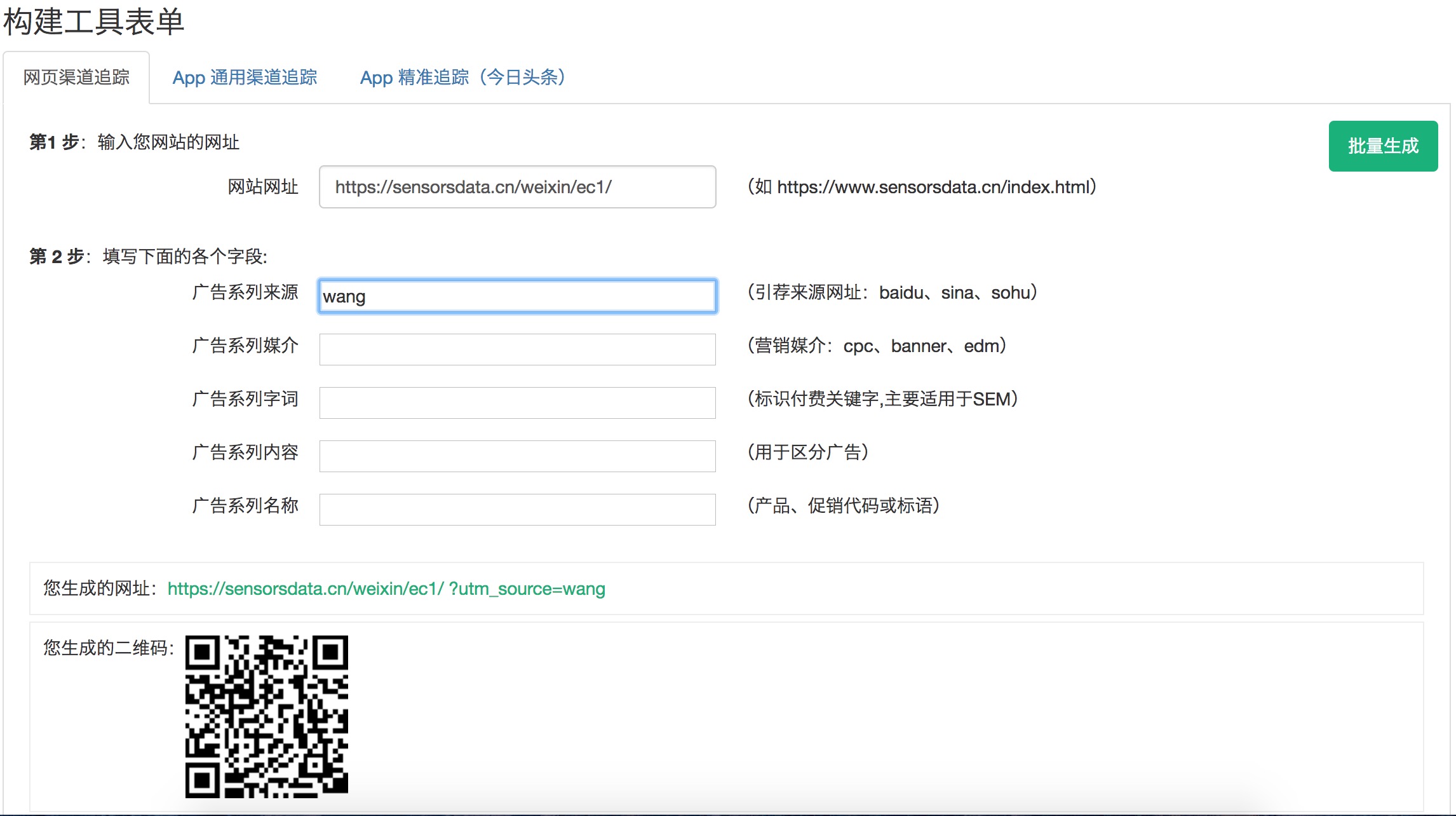Screen dimensions: 1456x816
Task: Click the 广告系列媒介 field label
Action: tap(245, 346)
